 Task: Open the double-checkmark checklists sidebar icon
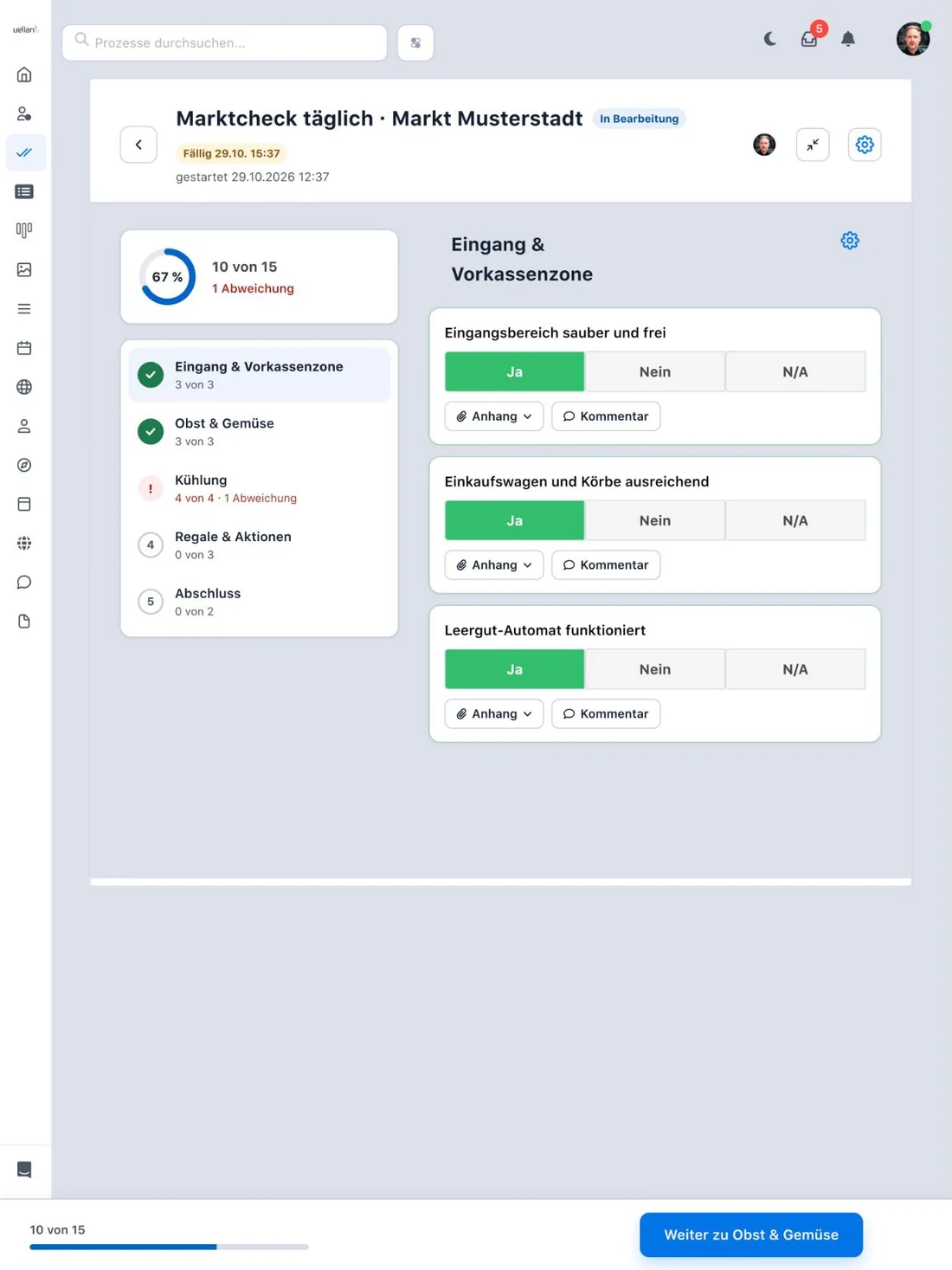point(24,152)
